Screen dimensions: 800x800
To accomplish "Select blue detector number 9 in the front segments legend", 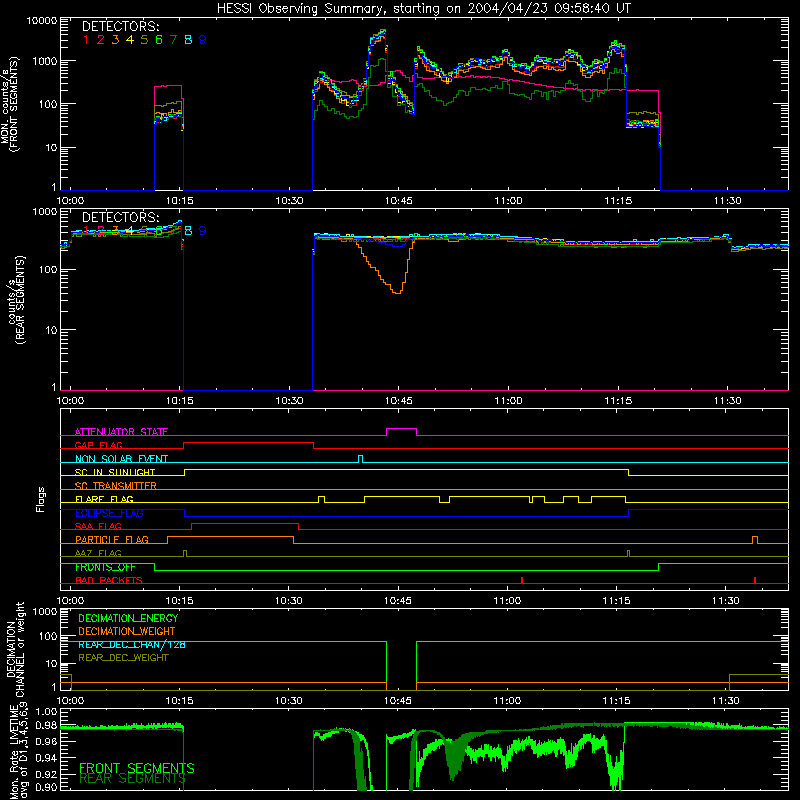I will click(x=203, y=40).
